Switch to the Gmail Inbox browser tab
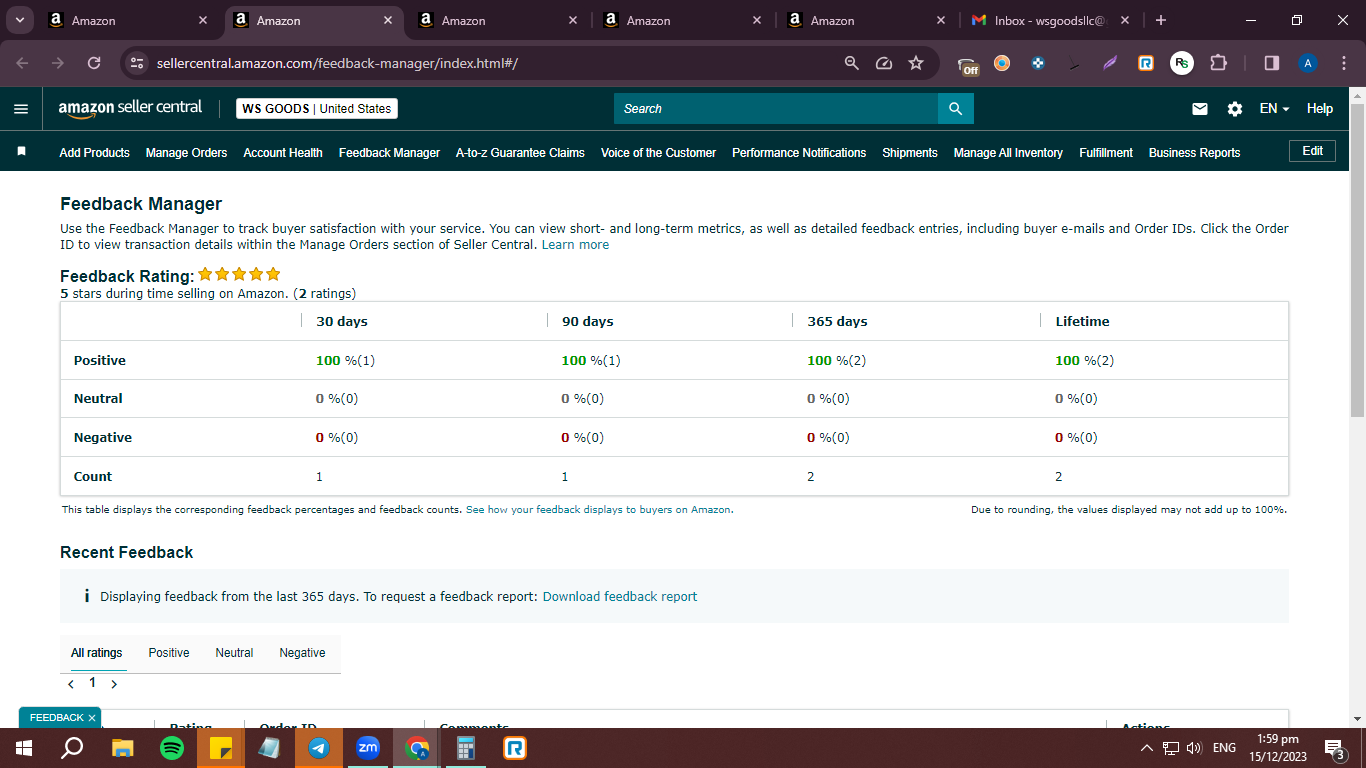The width and height of the screenshot is (1366, 768). coord(1051,20)
